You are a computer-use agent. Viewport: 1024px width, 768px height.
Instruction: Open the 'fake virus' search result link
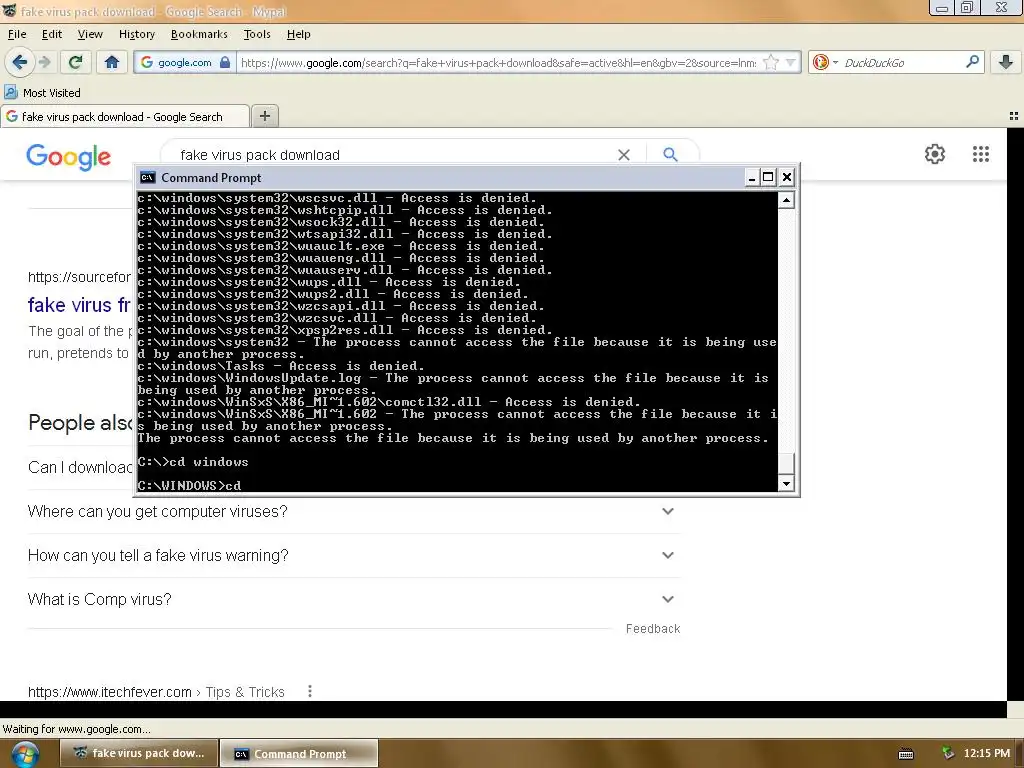[79, 305]
